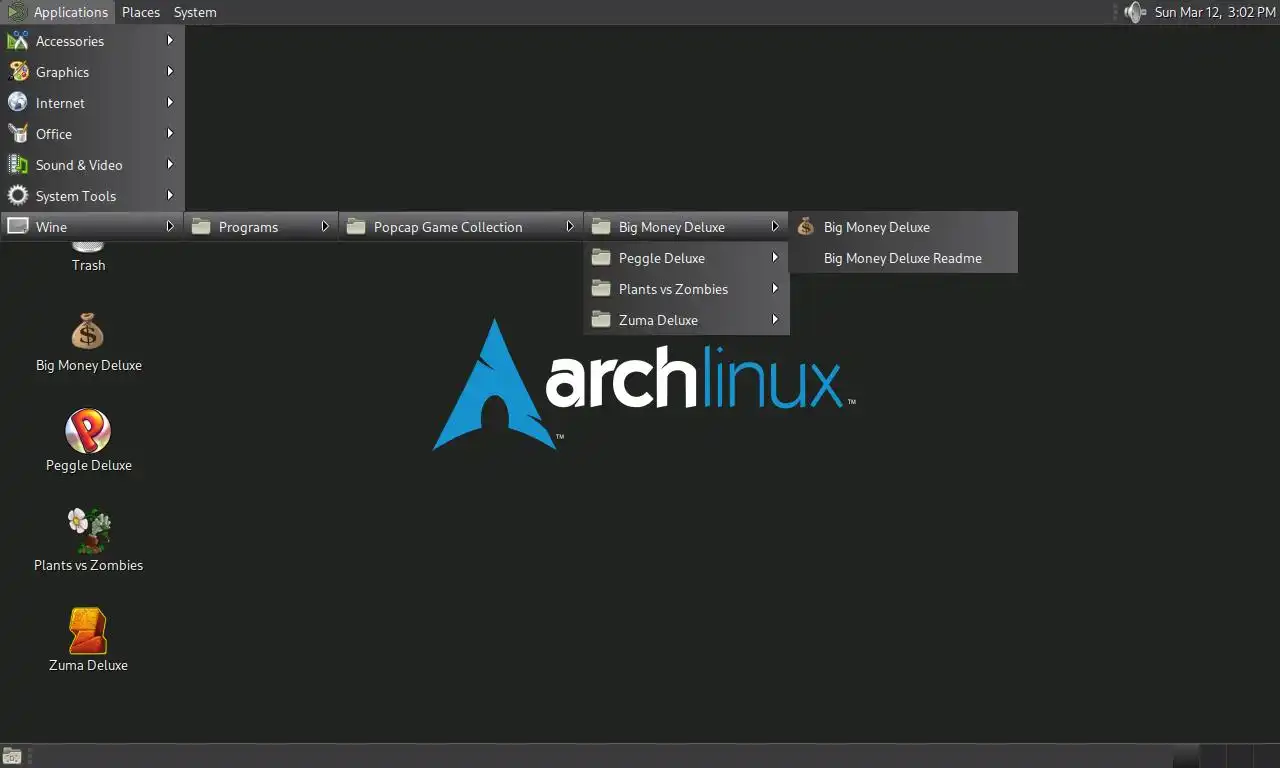
Task: Click folder icon beside Peggle Deluxe
Action: pyautogui.click(x=601, y=258)
